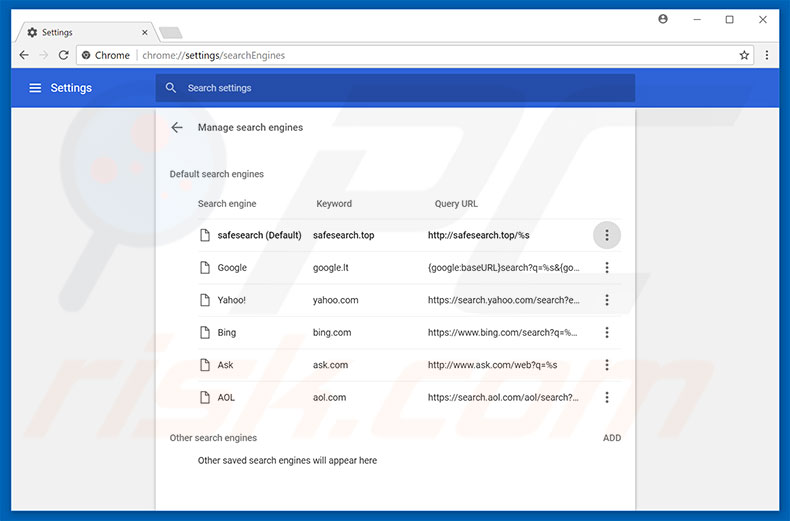The width and height of the screenshot is (790, 521).
Task: Minimize the Chrome window
Action: [697, 20]
